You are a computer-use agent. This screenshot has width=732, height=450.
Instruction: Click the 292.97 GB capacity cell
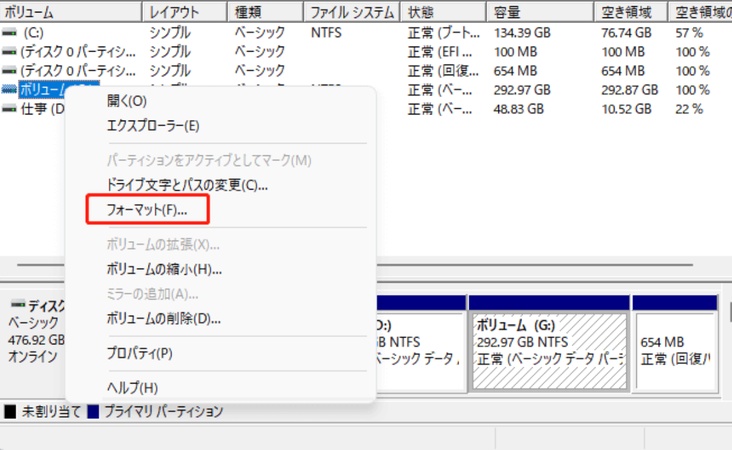(522, 90)
